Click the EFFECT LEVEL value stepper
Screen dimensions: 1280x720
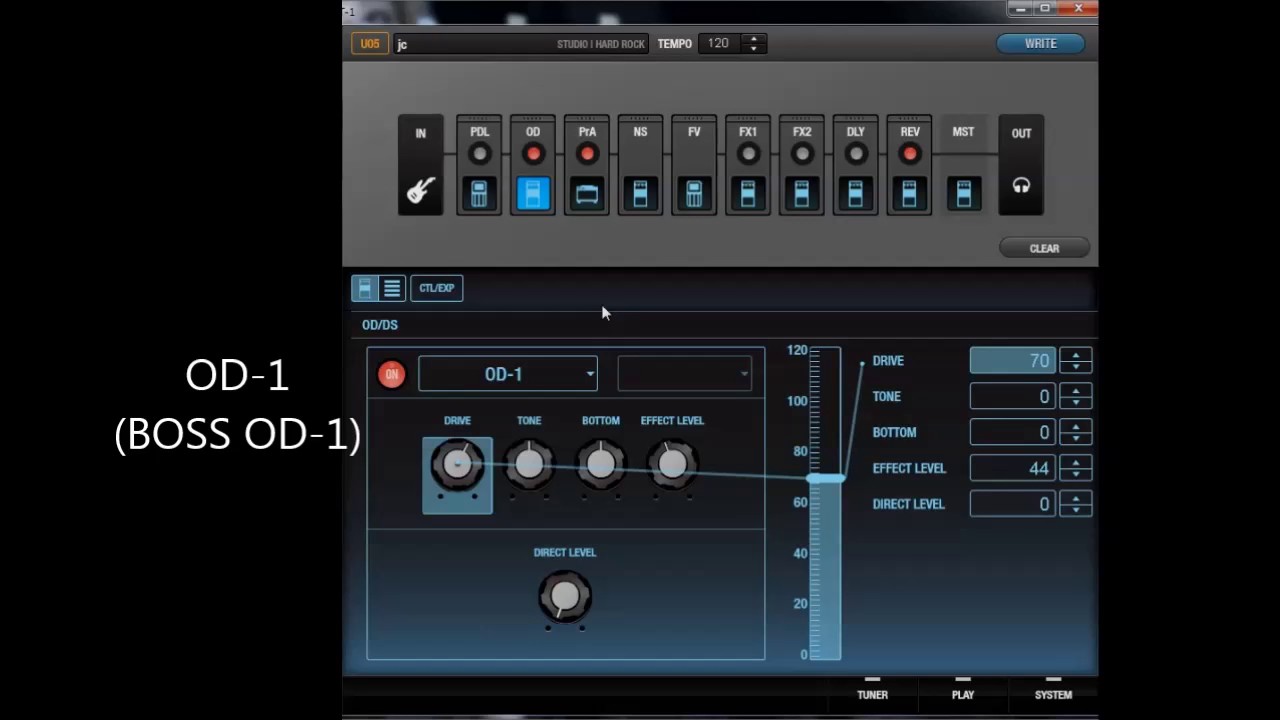1076,468
